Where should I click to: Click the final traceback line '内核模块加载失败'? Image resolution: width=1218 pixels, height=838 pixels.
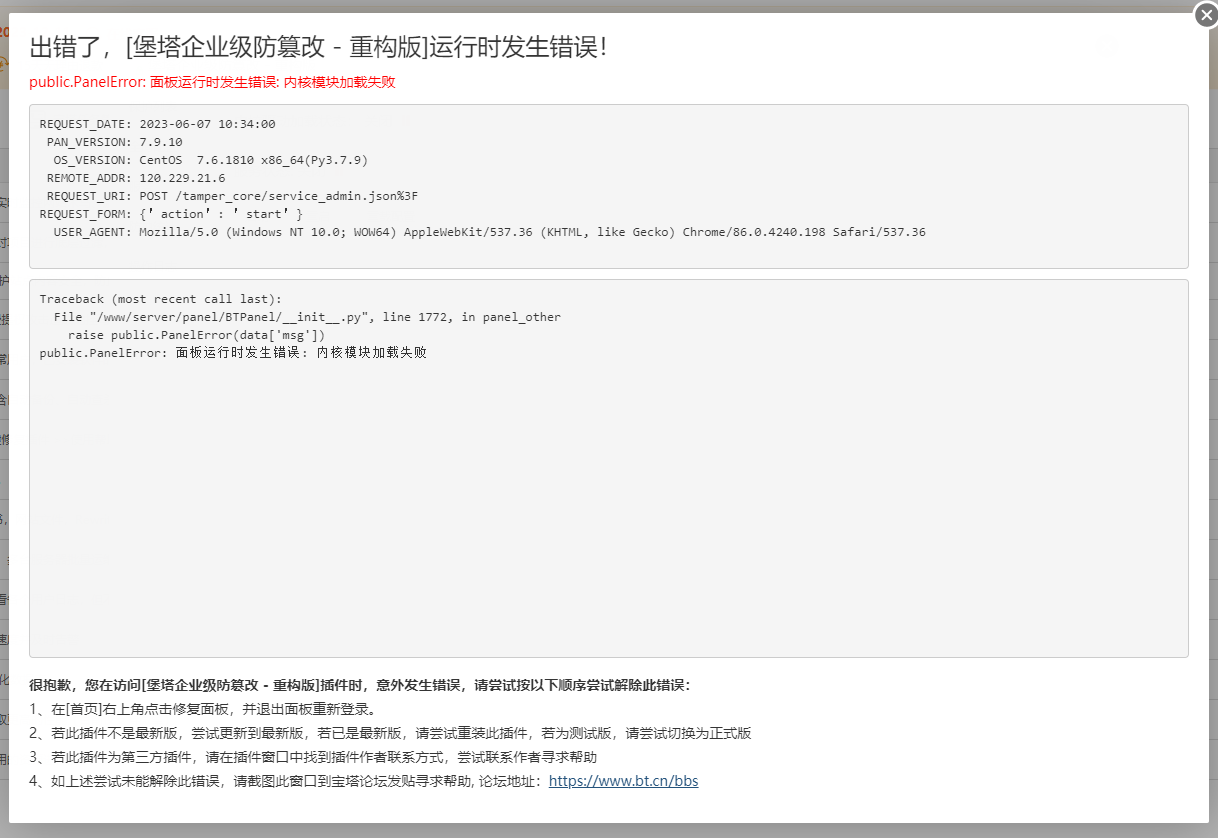point(233,353)
